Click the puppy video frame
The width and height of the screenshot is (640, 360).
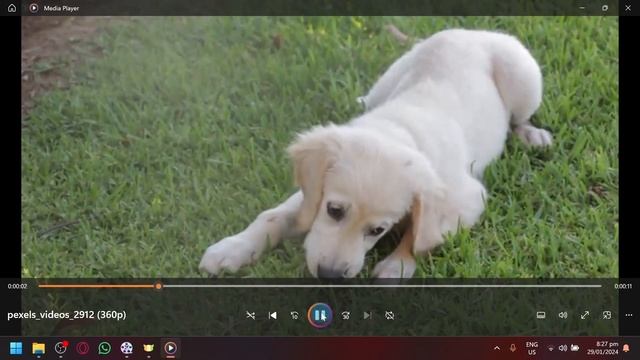click(x=320, y=147)
